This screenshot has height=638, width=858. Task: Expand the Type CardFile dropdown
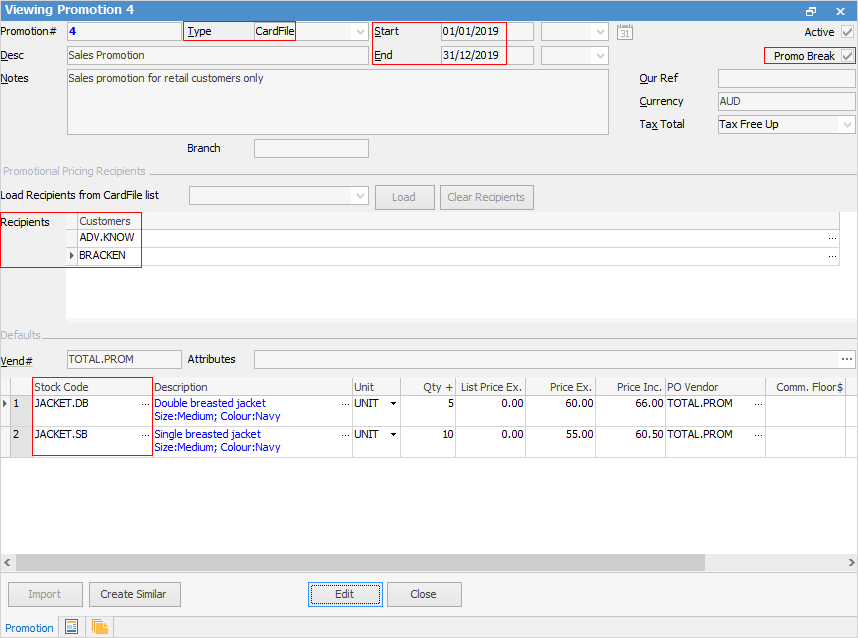click(360, 32)
